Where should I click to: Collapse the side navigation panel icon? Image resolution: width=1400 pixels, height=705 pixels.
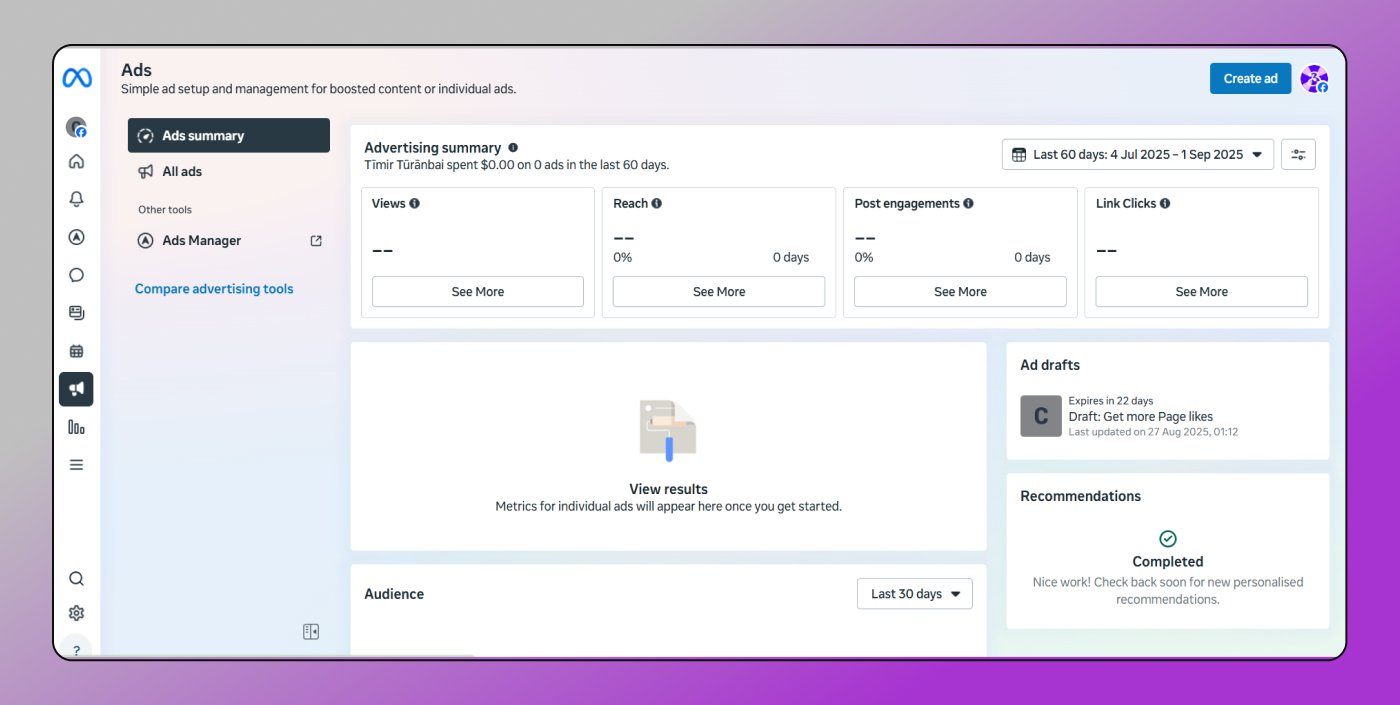[311, 631]
